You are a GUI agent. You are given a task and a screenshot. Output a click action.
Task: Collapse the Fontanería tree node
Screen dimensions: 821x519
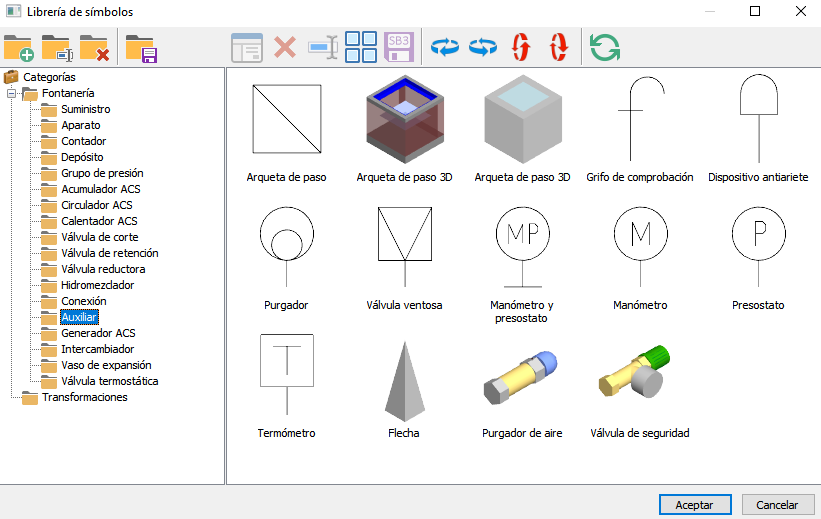[x=11, y=94]
